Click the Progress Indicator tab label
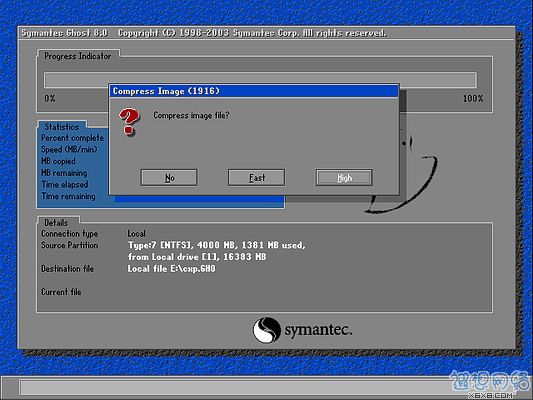Screen dimensions: 533x400 click(78, 56)
